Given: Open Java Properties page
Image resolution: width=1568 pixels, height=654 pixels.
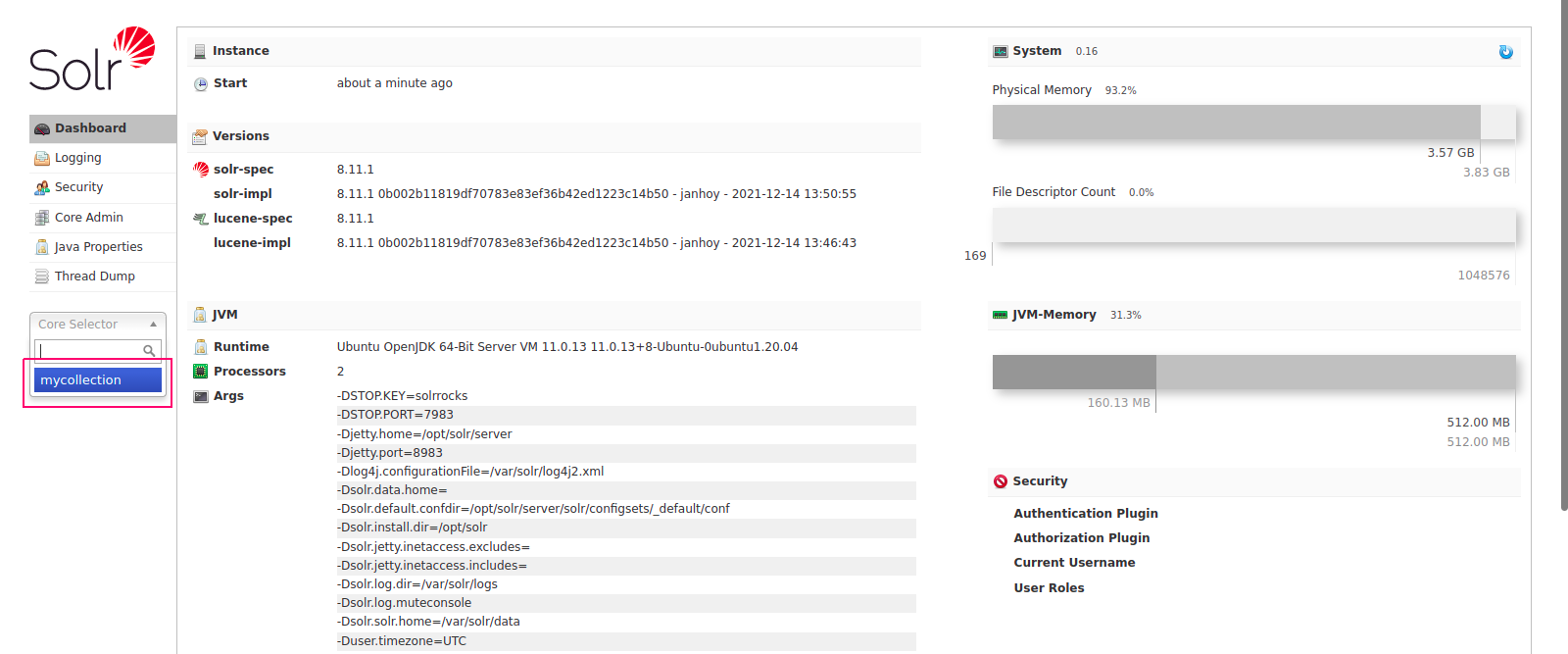Looking at the screenshot, I should 103,247.
